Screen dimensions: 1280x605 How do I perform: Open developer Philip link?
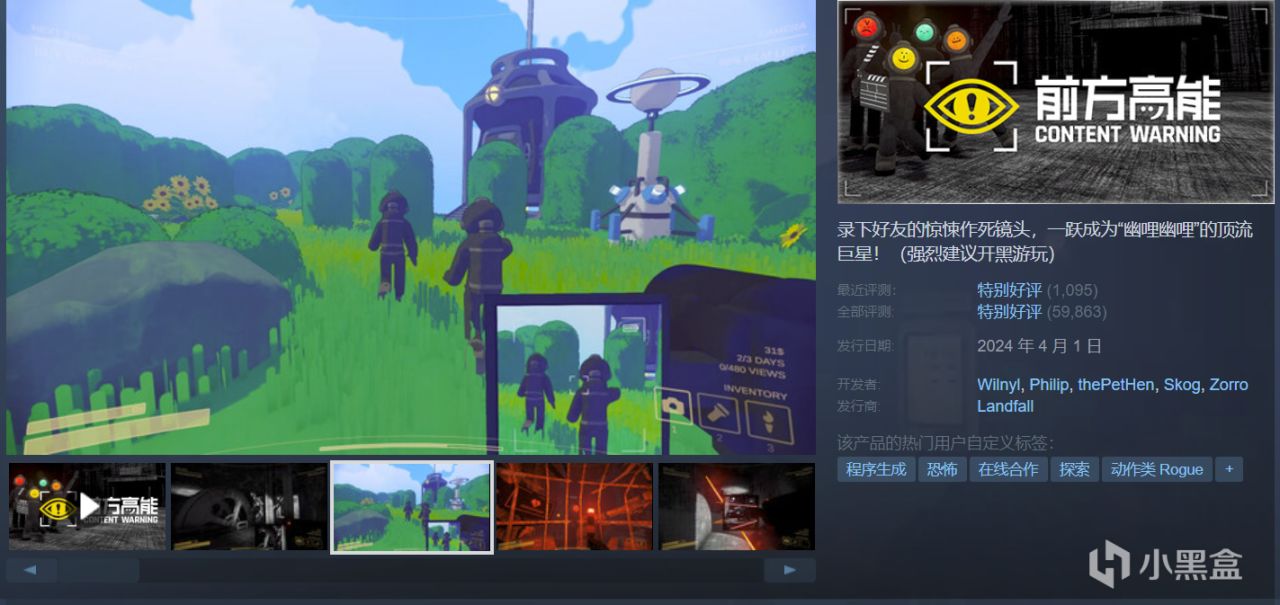1049,385
